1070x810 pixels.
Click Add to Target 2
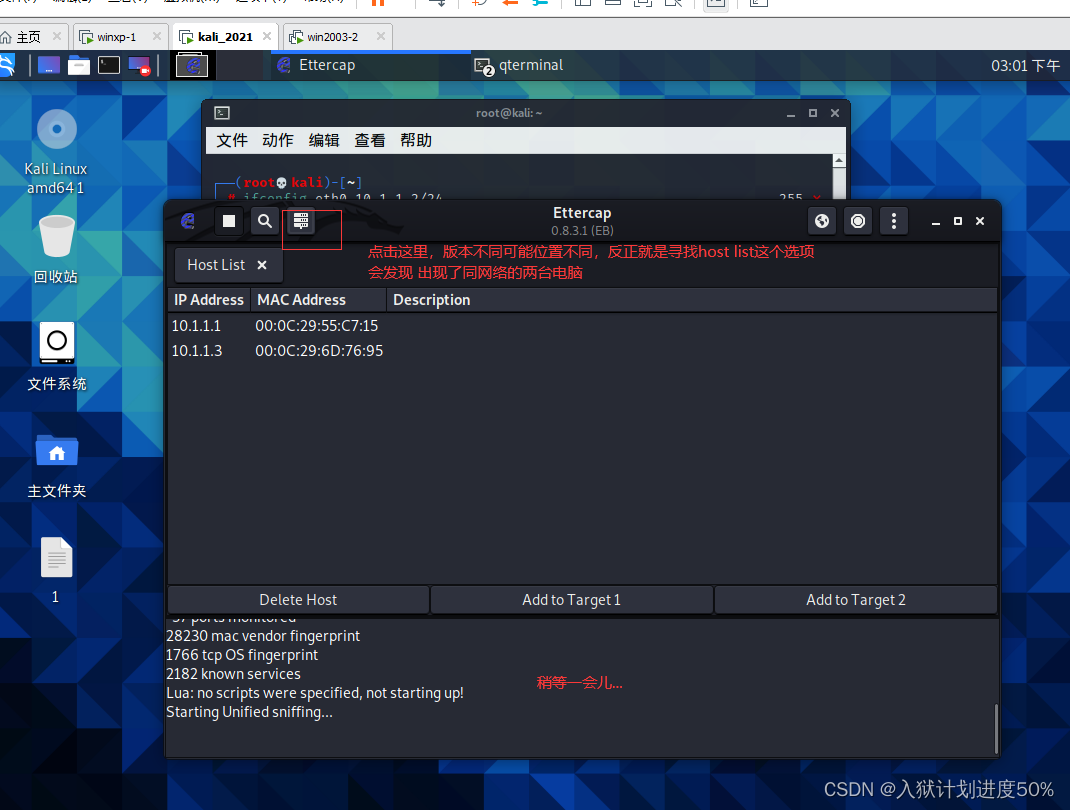pos(856,600)
